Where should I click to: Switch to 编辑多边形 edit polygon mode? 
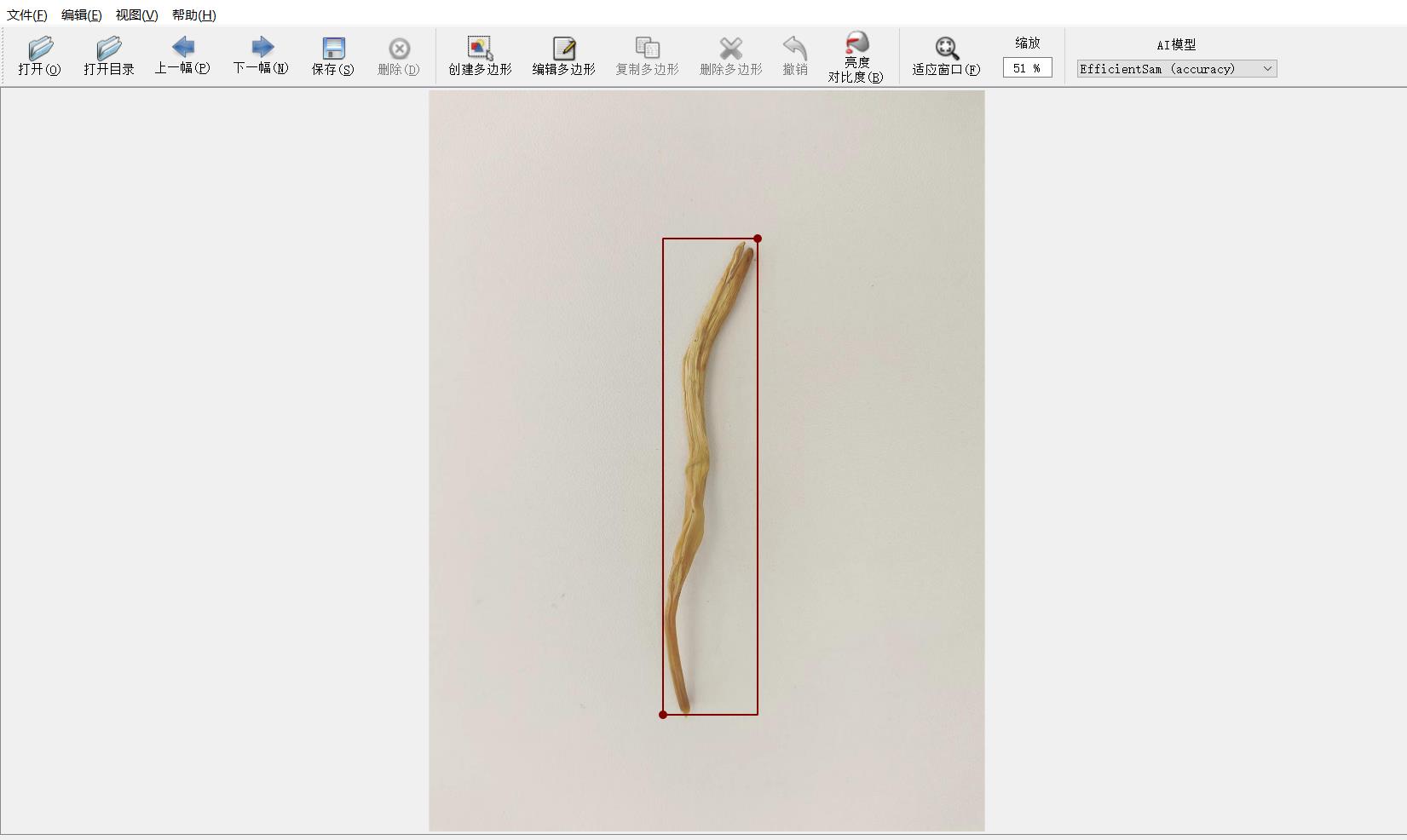pos(563,56)
